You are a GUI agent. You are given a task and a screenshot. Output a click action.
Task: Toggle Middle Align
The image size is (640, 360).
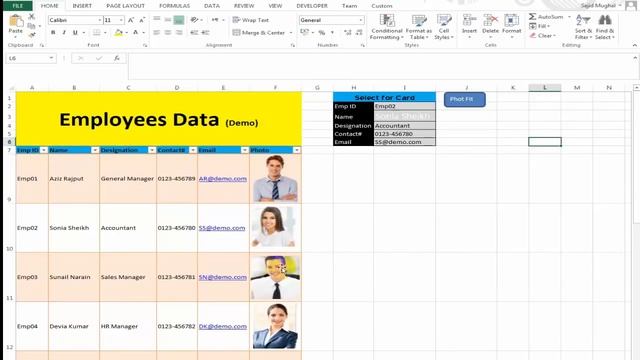[x=168, y=20]
